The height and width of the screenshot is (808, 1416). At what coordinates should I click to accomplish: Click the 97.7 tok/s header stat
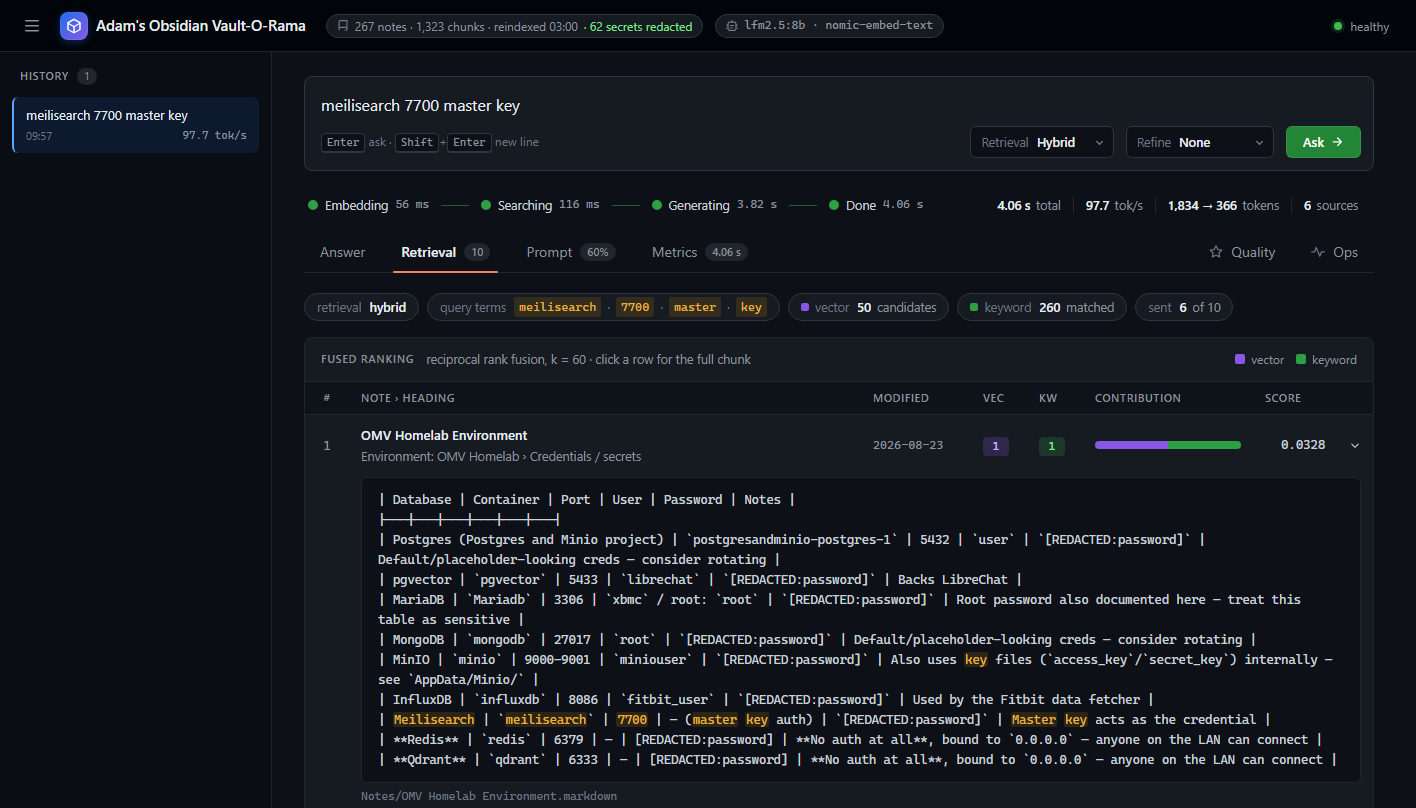tap(1114, 205)
